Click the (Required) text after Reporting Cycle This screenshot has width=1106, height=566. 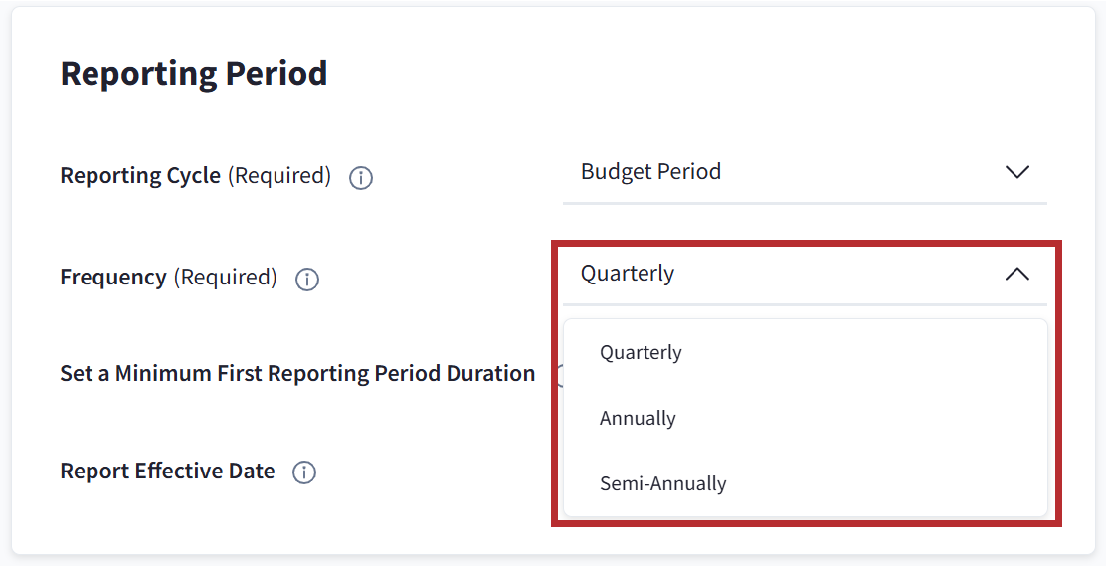[279, 176]
